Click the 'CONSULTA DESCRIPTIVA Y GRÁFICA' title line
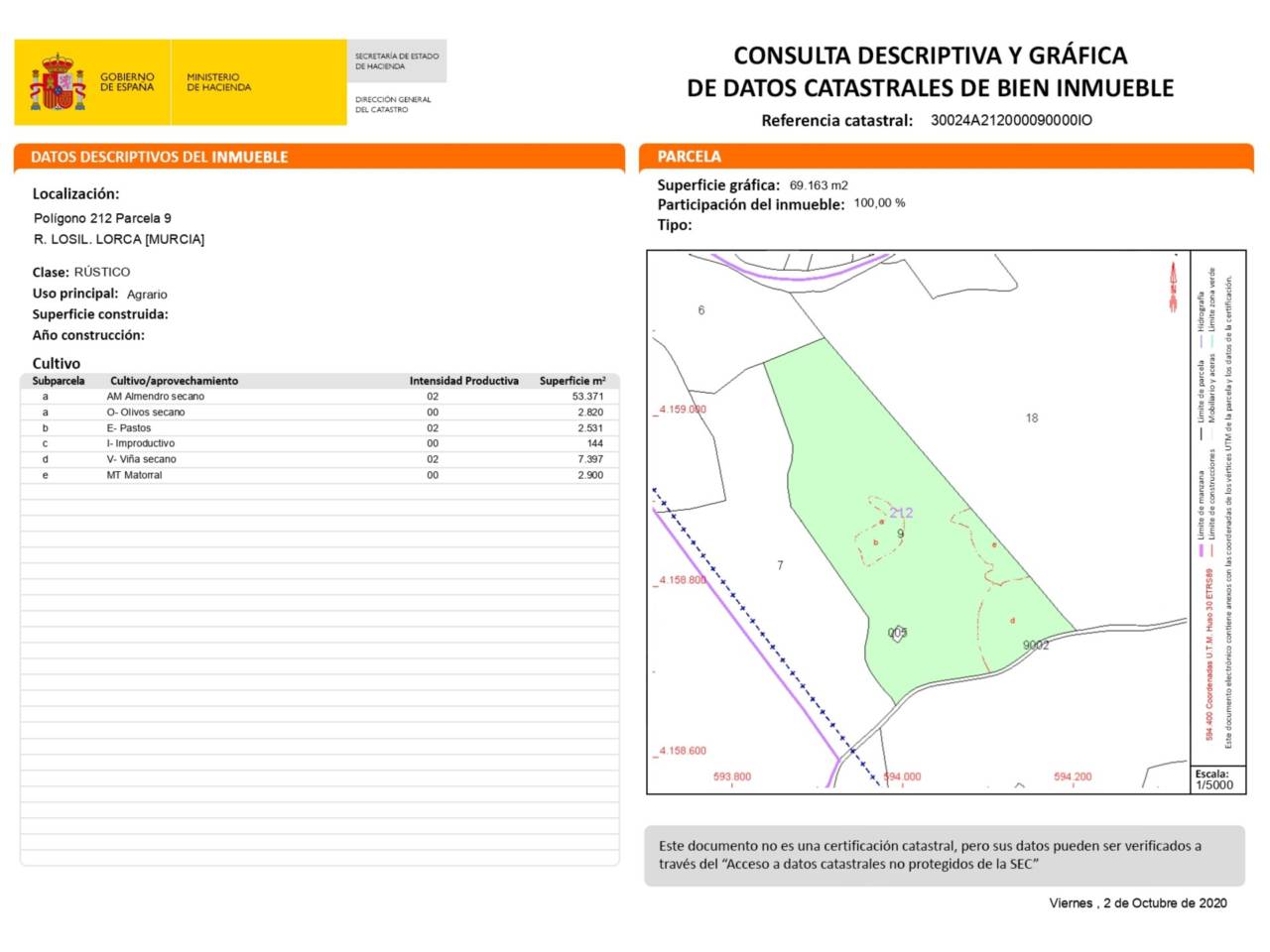 (x=930, y=56)
